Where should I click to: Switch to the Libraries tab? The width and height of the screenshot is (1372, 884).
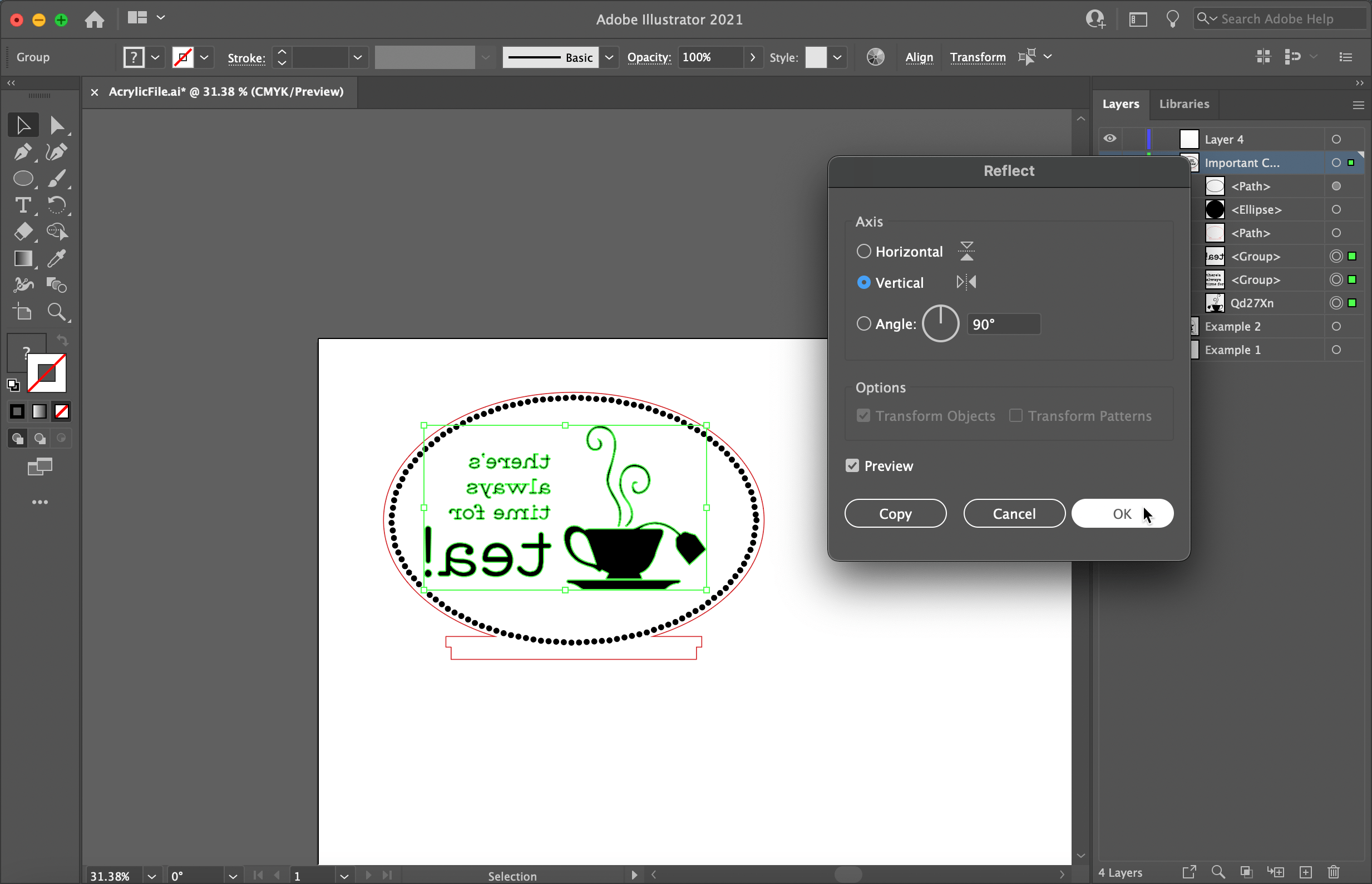(x=1184, y=104)
